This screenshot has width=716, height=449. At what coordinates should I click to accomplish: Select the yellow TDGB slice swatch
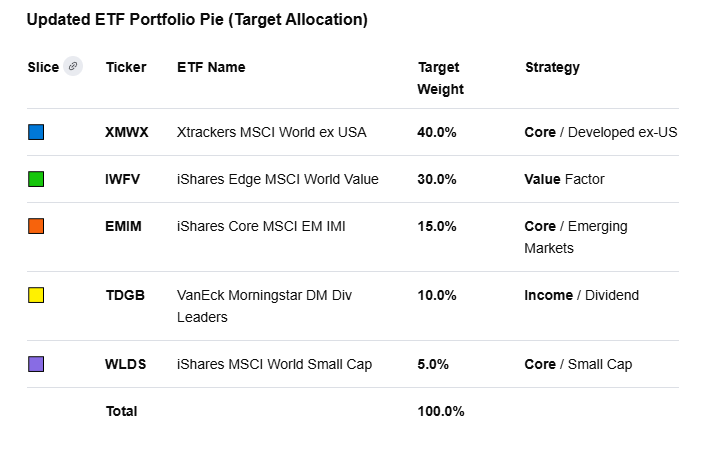point(36,295)
